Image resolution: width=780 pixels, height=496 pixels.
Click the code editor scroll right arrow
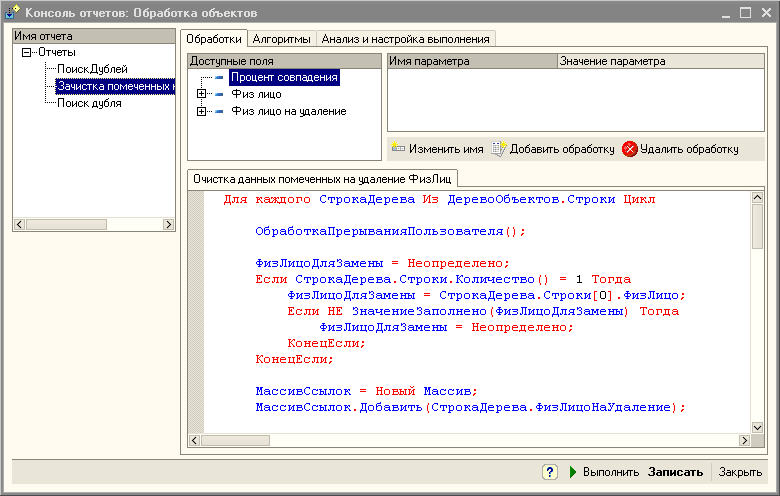(744, 440)
